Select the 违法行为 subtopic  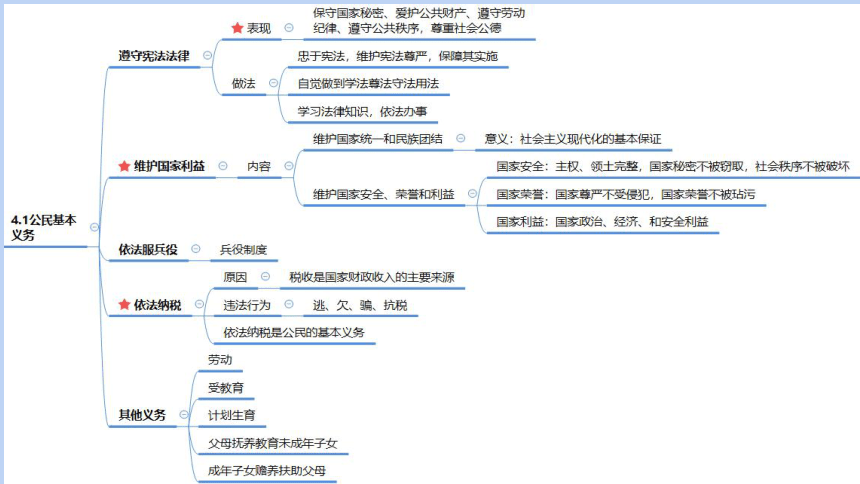(247, 305)
